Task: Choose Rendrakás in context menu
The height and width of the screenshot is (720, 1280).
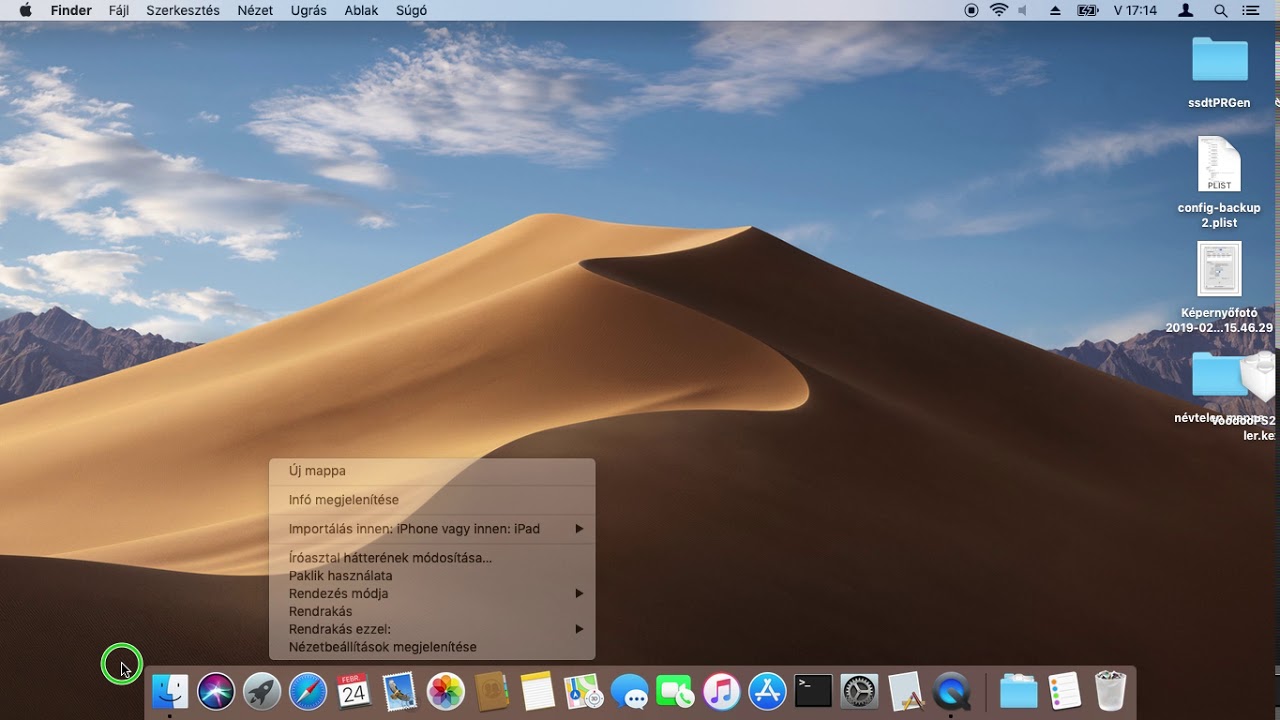Action: tap(432, 612)
